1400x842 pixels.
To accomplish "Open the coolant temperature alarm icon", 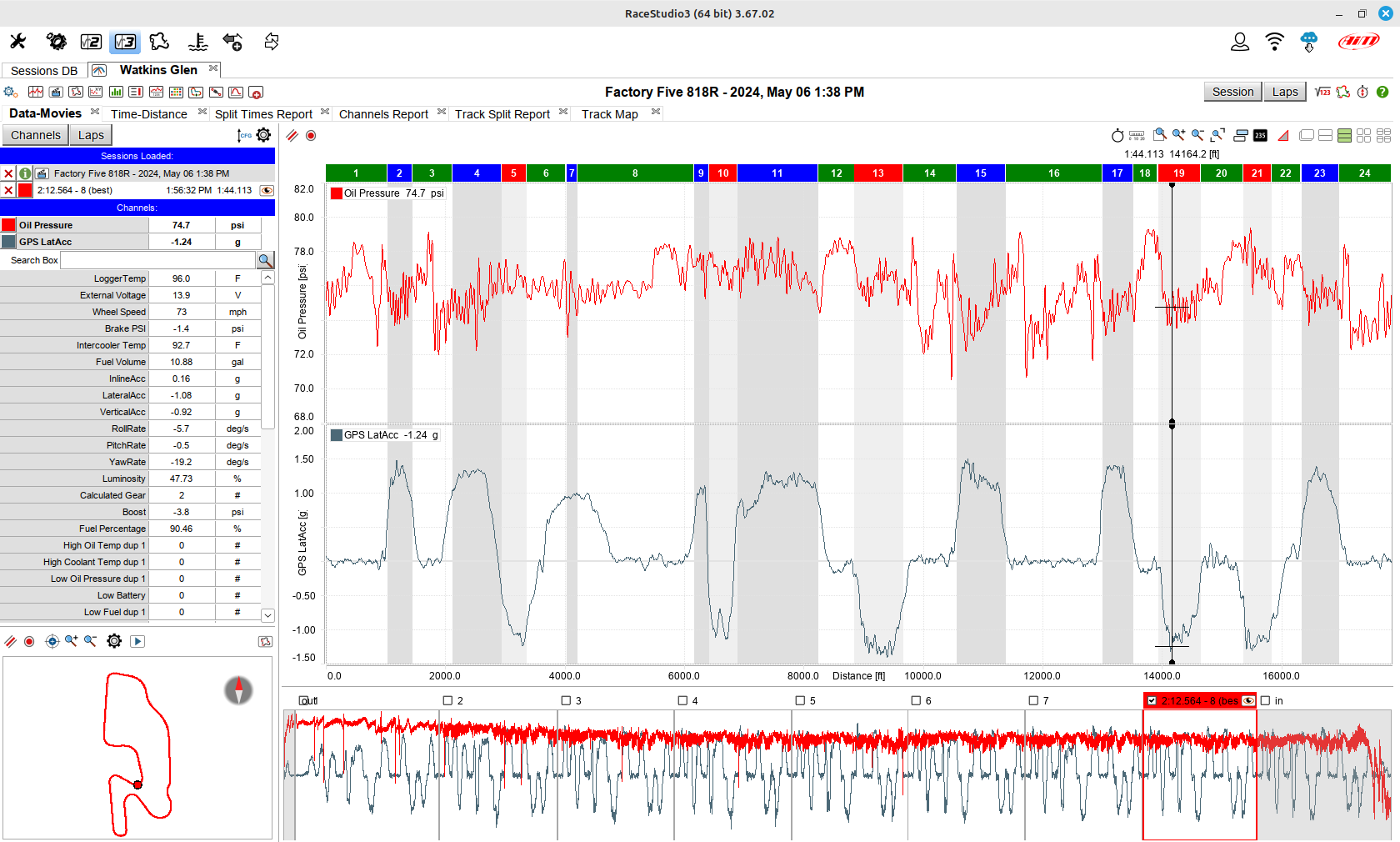I will pos(197,42).
